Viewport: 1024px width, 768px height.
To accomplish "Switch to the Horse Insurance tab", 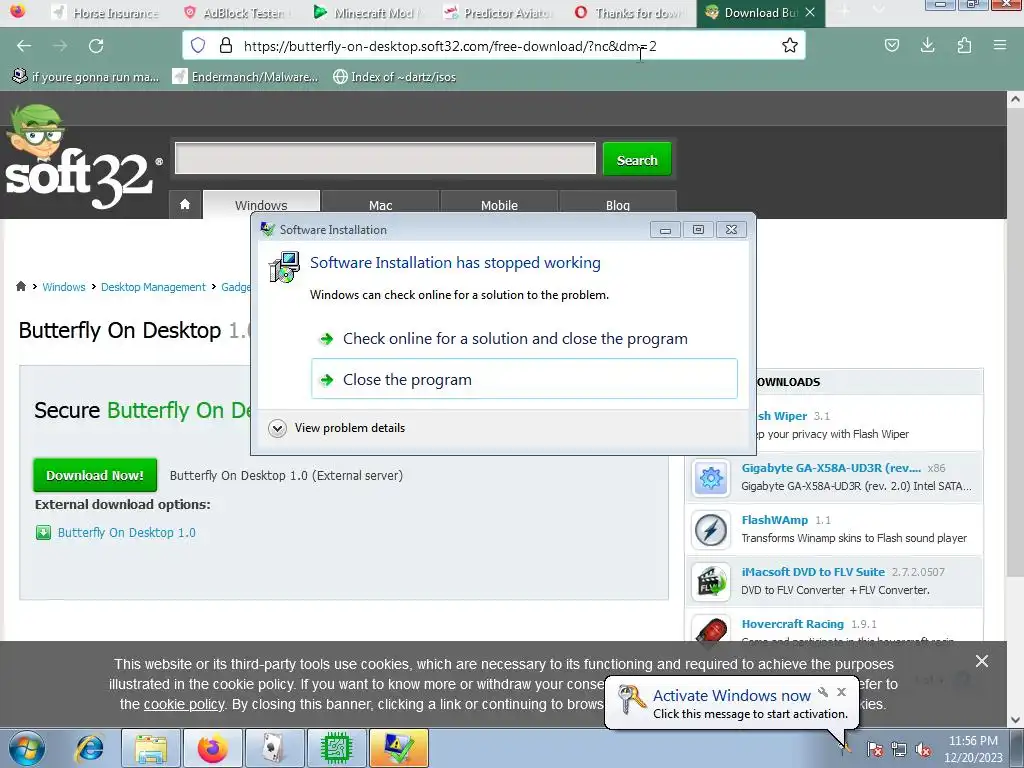I will pyautogui.click(x=106, y=12).
